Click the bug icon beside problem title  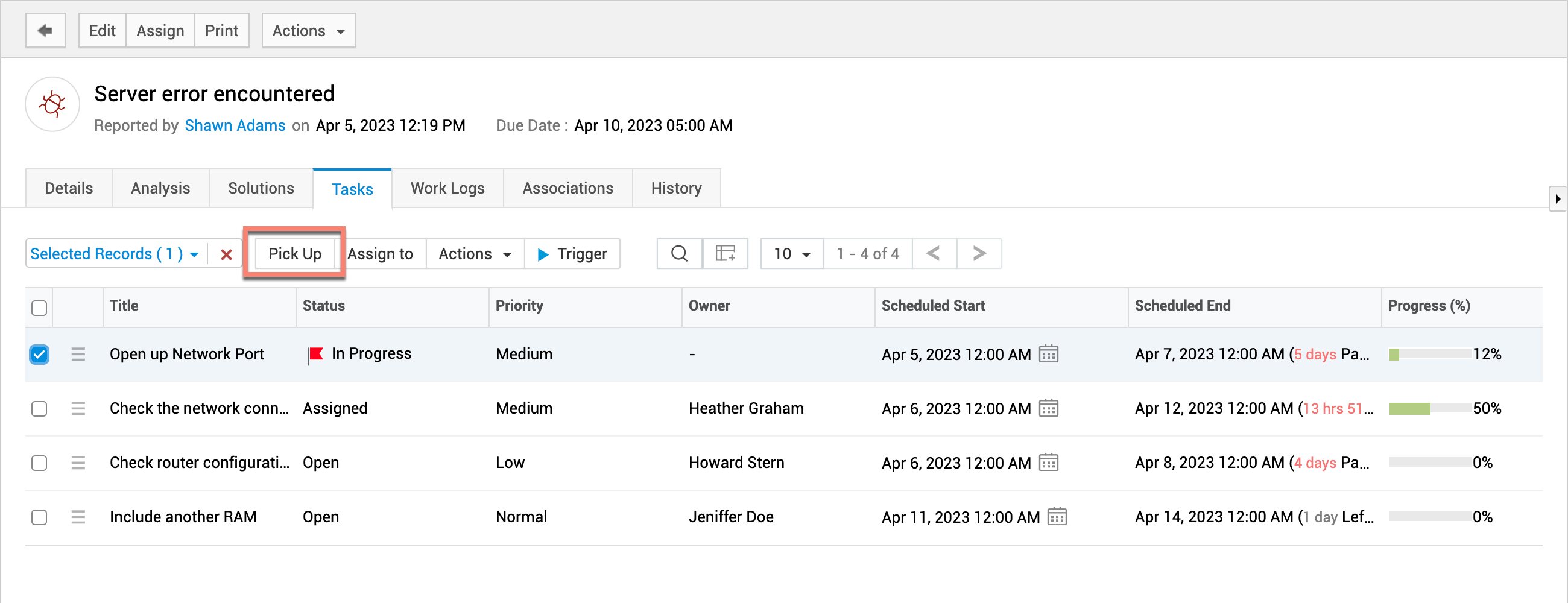click(x=52, y=104)
